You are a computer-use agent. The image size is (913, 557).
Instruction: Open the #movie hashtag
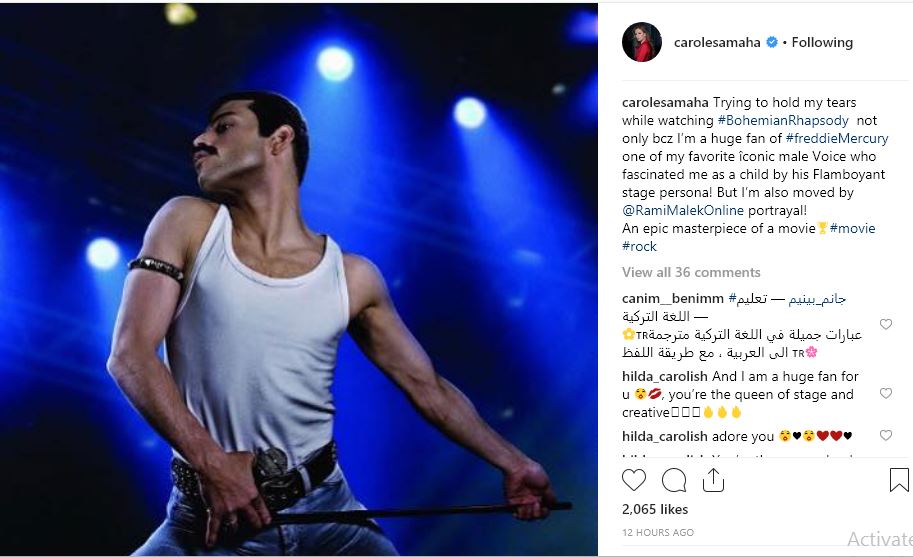pyautogui.click(x=852, y=228)
